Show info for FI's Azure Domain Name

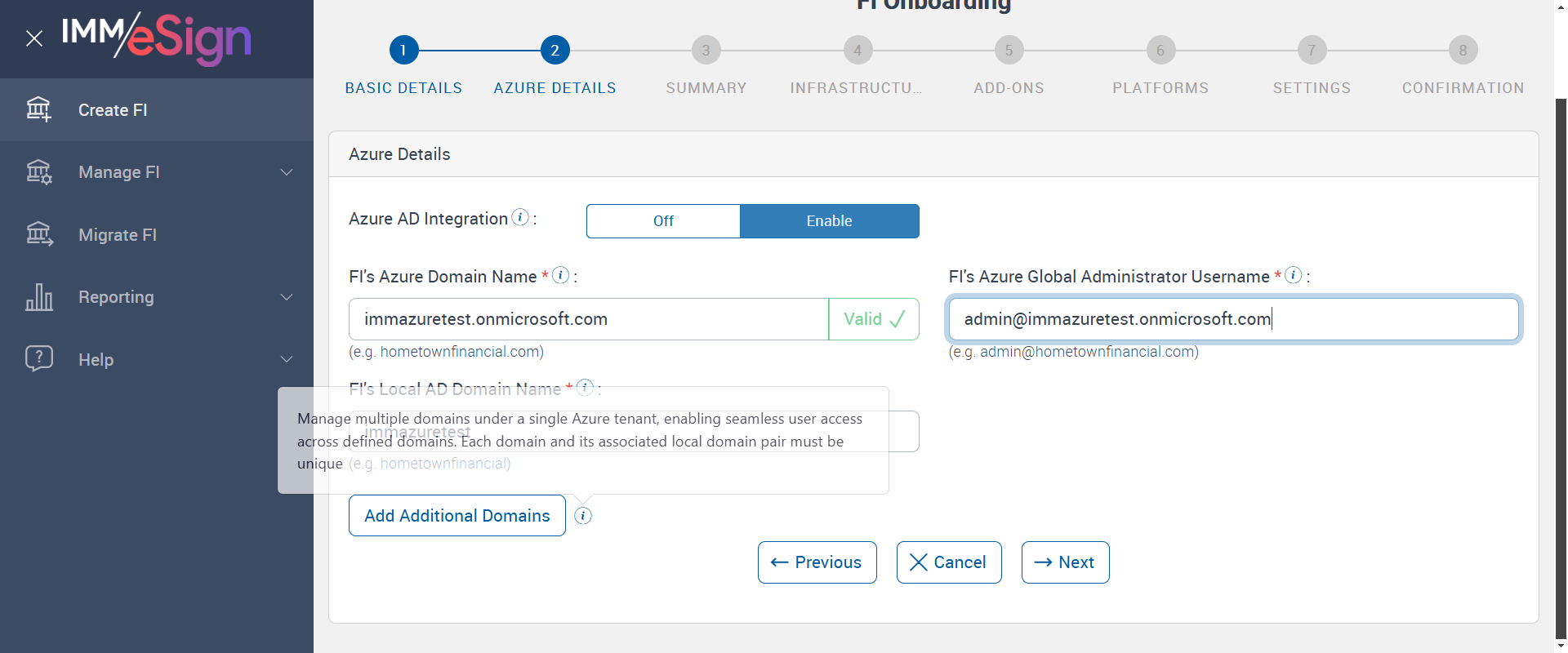pyautogui.click(x=560, y=275)
